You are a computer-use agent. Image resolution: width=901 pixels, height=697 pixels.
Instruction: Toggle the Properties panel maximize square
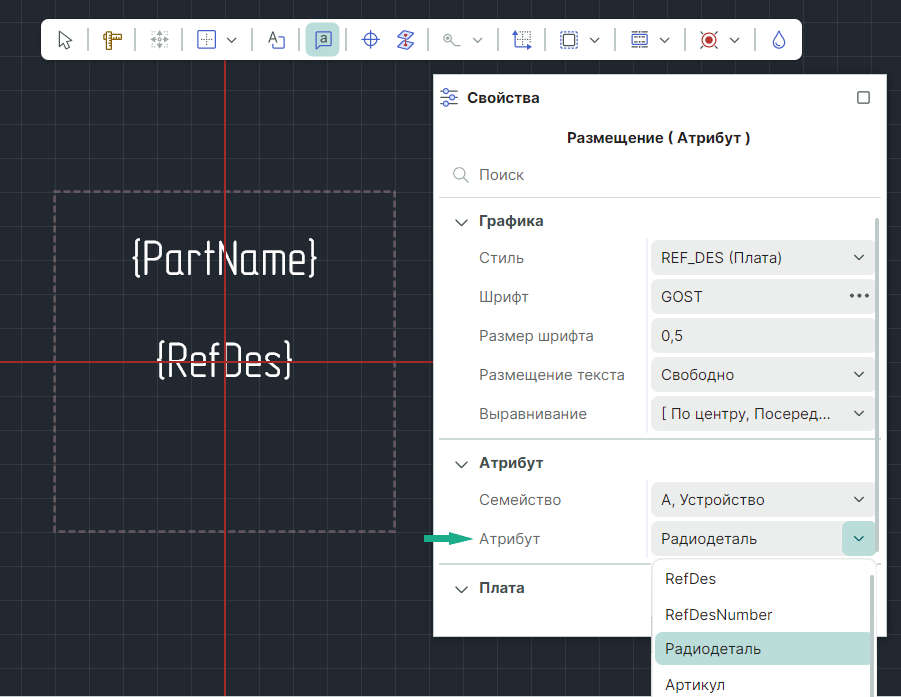click(x=864, y=98)
